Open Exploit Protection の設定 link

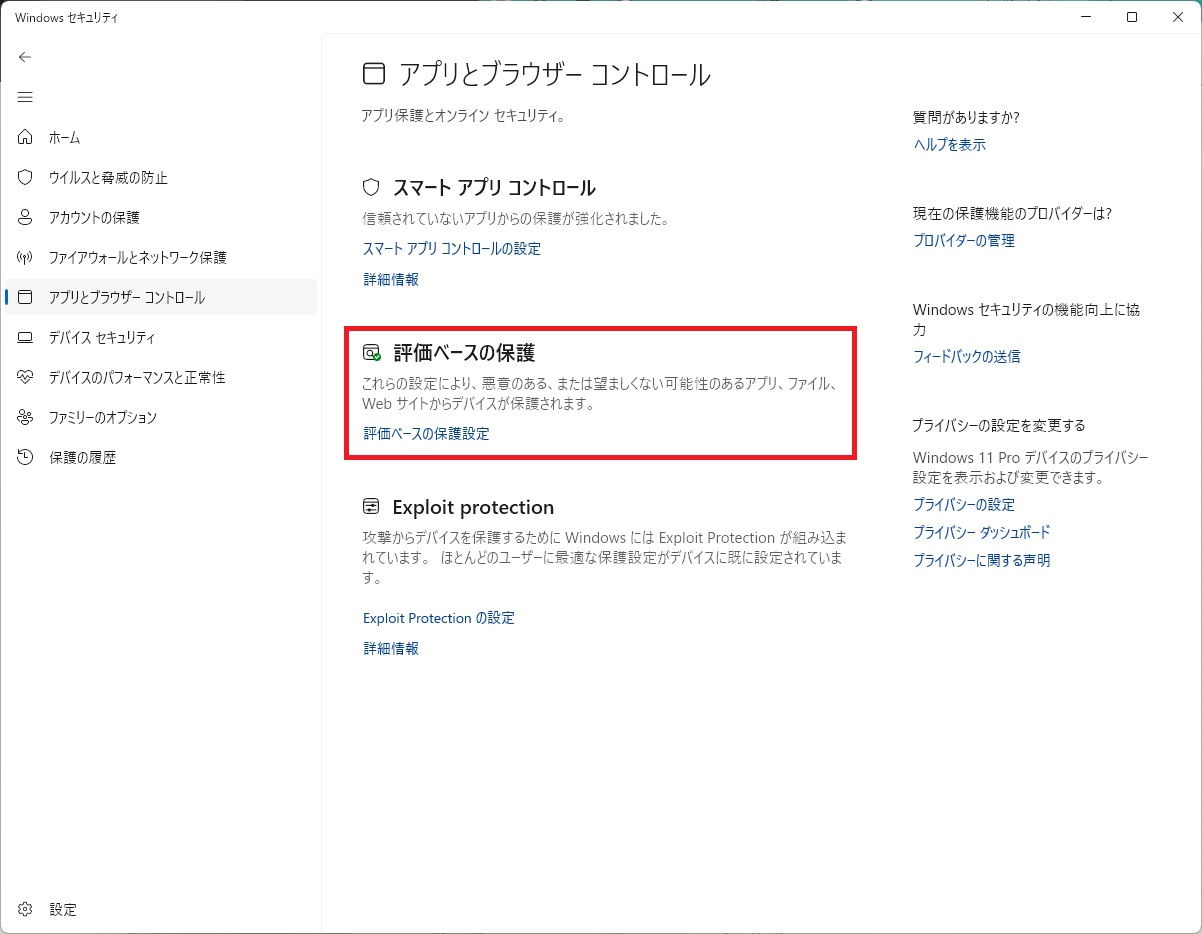pyautogui.click(x=438, y=618)
